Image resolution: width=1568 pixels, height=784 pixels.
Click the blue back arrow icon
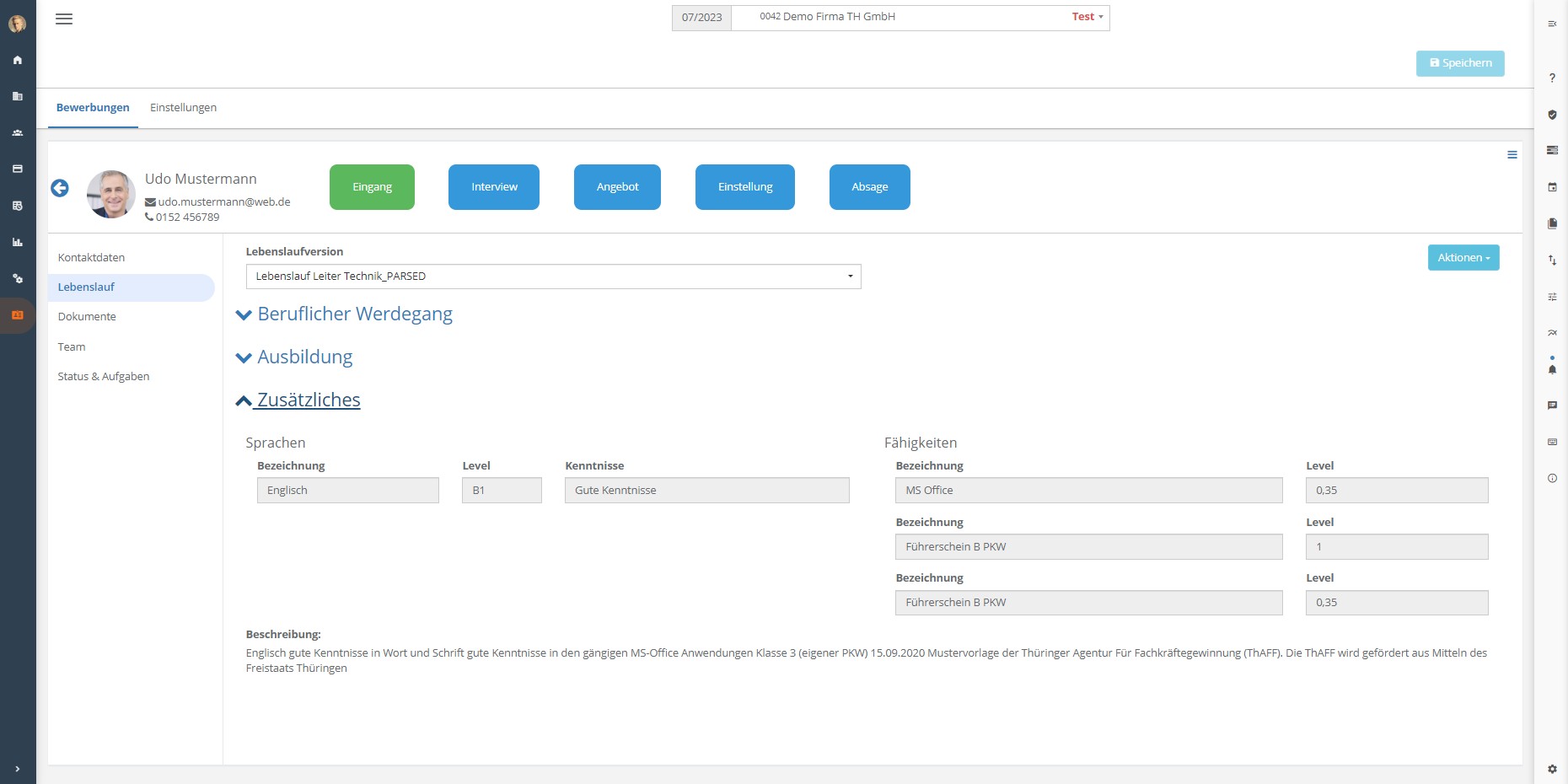(60, 188)
